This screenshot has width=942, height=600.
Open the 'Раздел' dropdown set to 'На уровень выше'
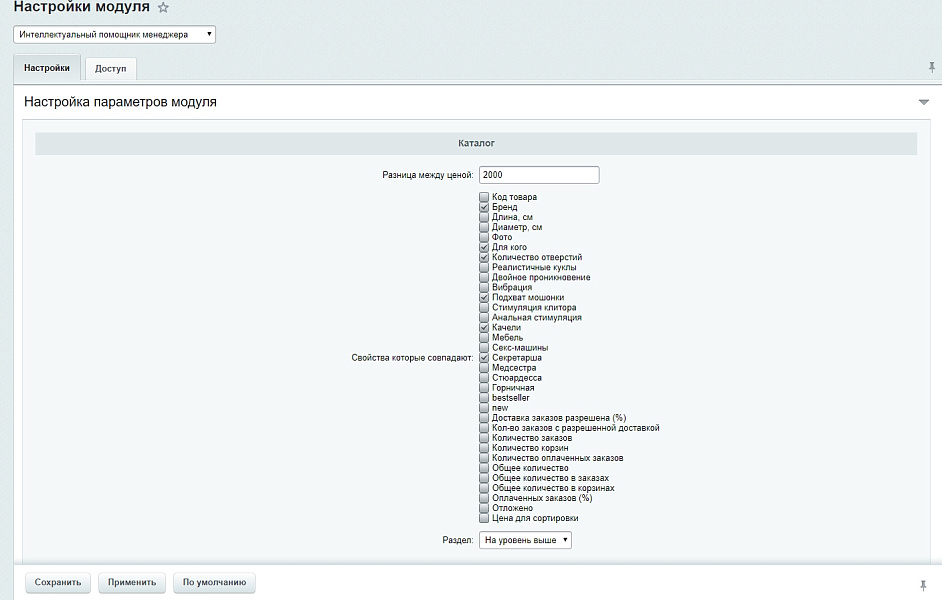pos(525,540)
